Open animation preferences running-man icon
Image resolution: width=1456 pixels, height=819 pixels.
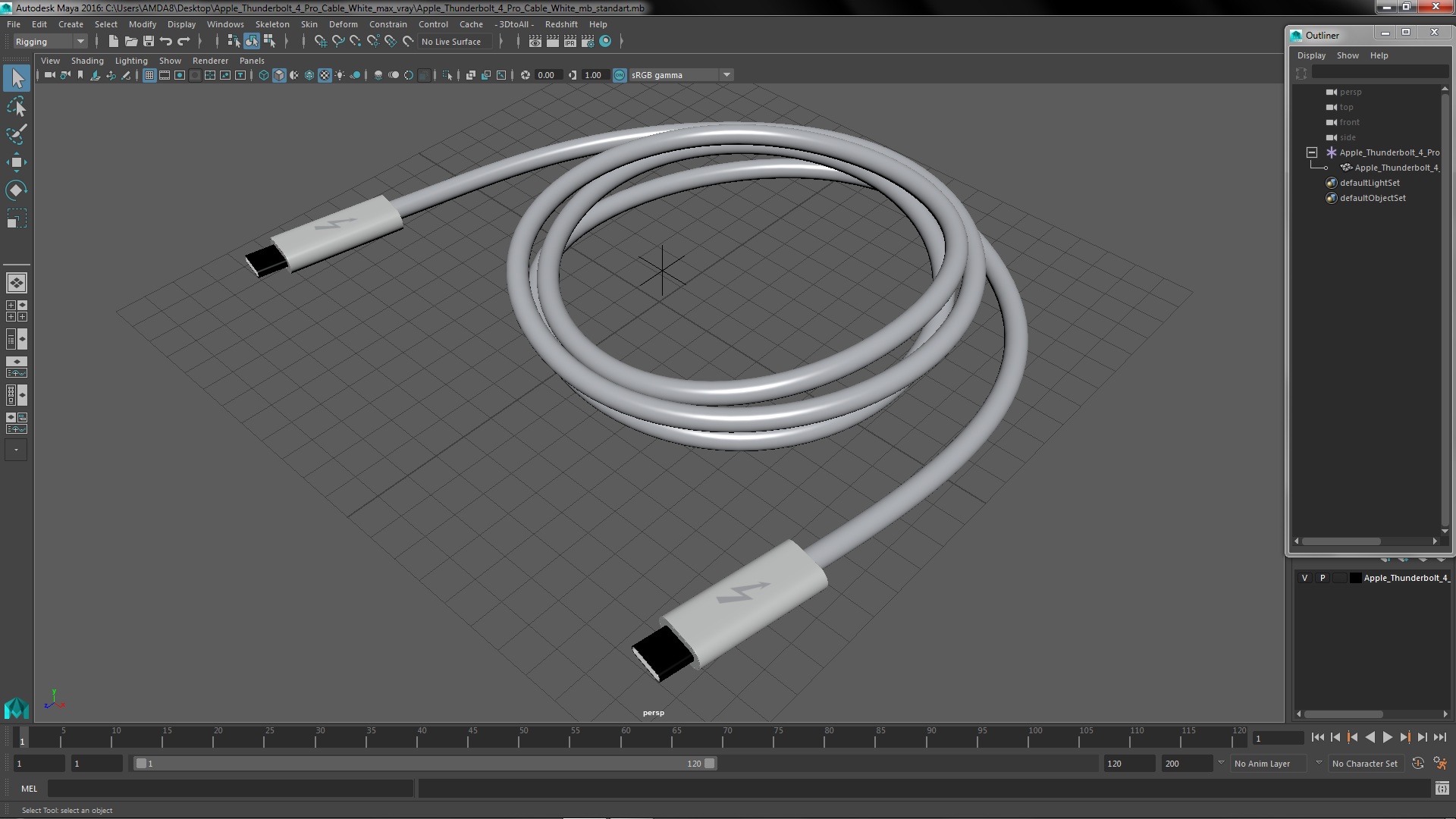point(1440,763)
